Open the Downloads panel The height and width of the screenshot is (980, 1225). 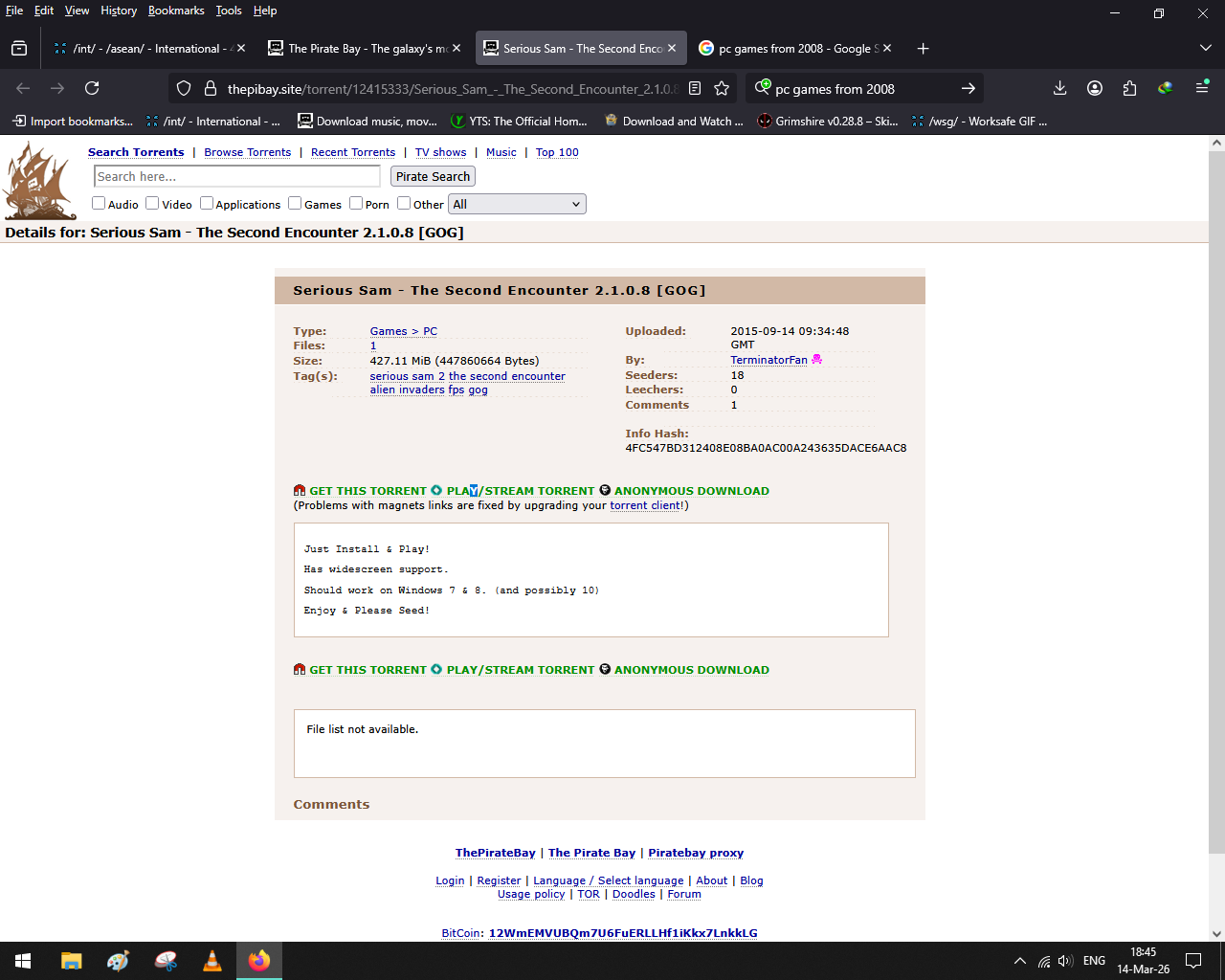tap(1059, 88)
